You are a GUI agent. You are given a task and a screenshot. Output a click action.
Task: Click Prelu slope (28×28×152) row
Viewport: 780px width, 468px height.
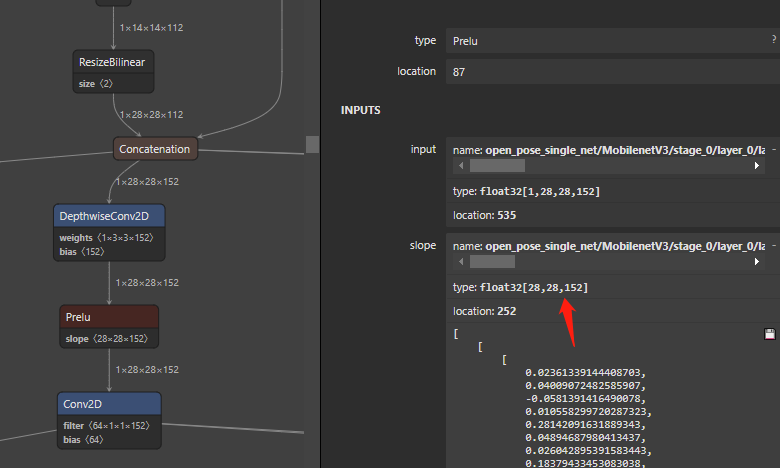click(107, 339)
